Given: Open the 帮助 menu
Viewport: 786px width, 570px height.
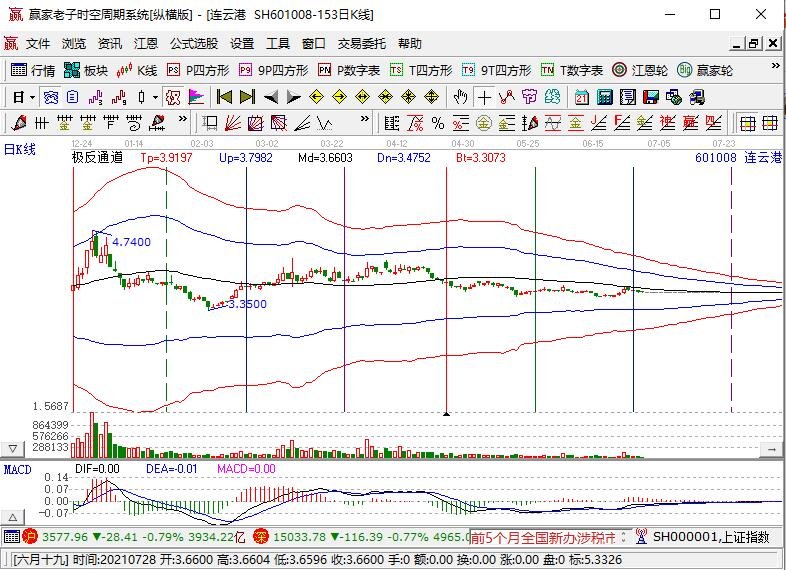Looking at the screenshot, I should point(410,44).
